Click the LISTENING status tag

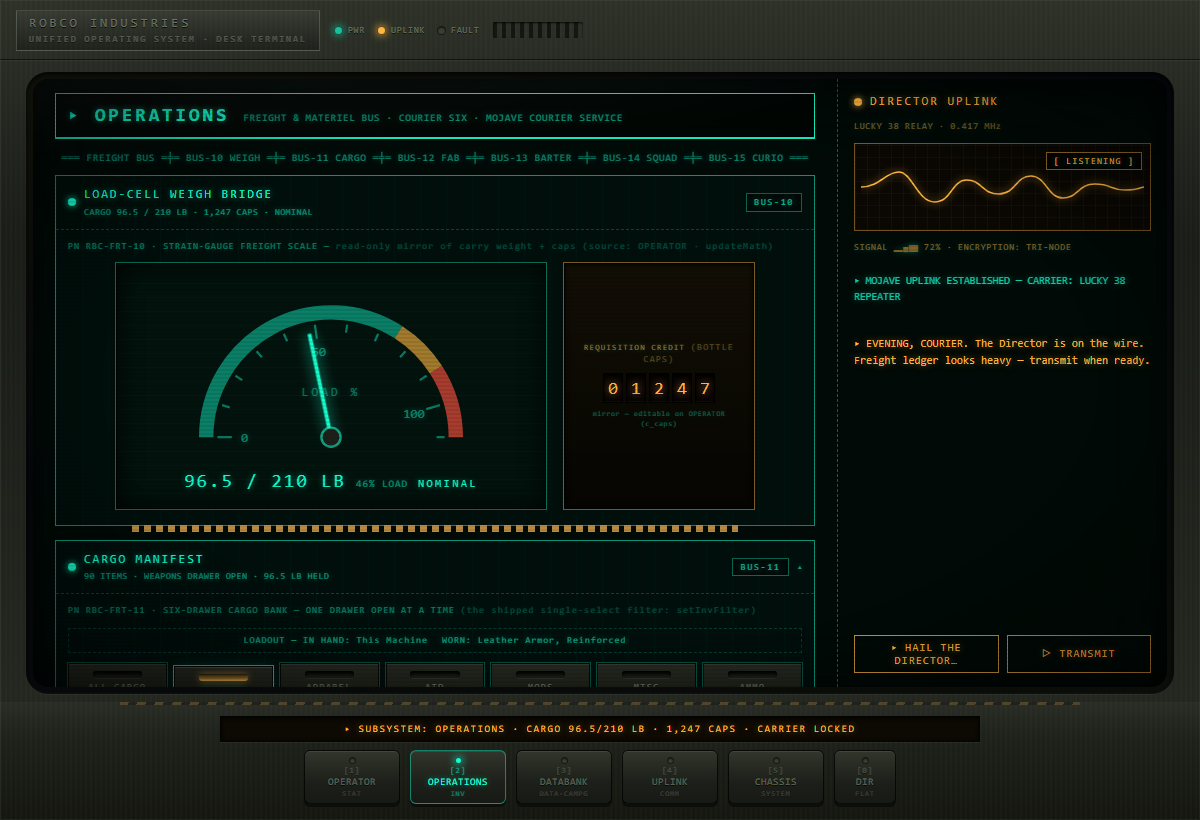pyautogui.click(x=1094, y=161)
